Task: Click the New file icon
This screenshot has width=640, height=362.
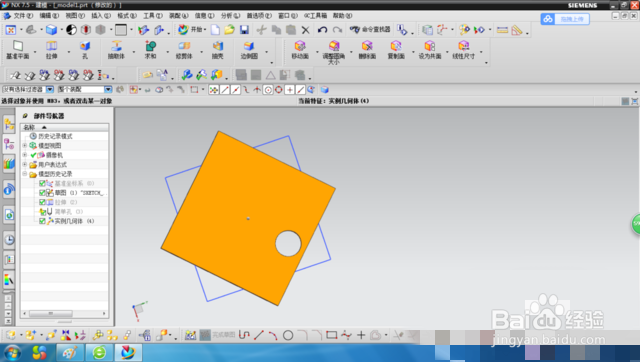Action: pos(215,30)
